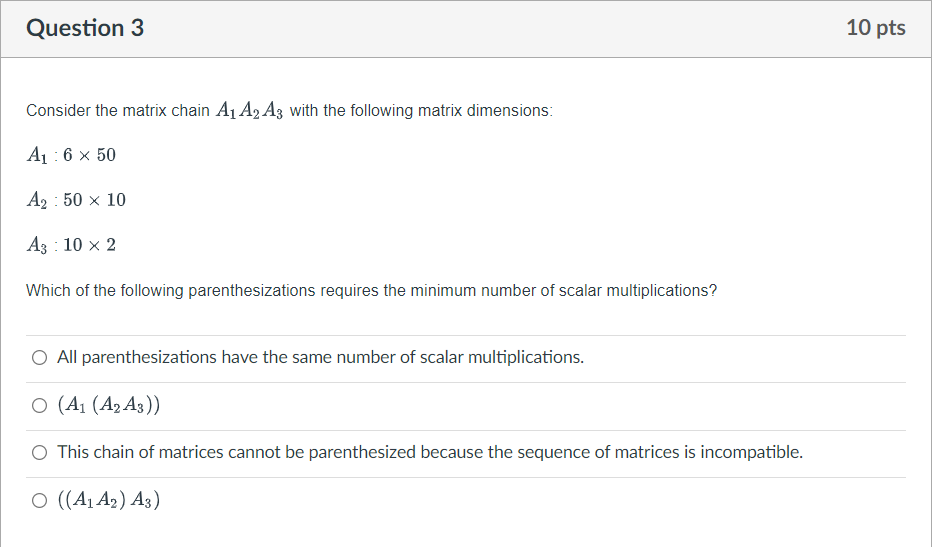Choose the ((A1A2) A3) radio button
This screenshot has height=547, width=932.
click(x=39, y=501)
